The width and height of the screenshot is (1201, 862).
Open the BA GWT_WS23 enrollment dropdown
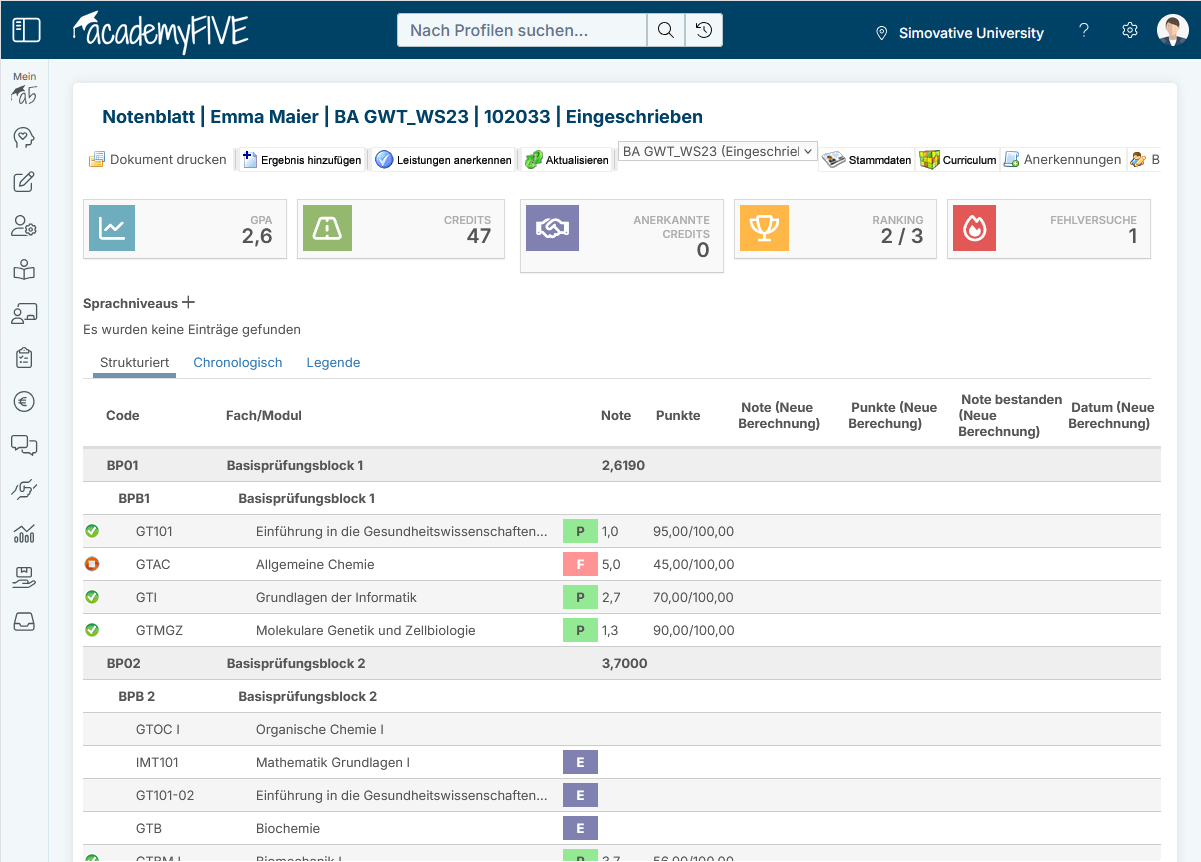pos(718,152)
